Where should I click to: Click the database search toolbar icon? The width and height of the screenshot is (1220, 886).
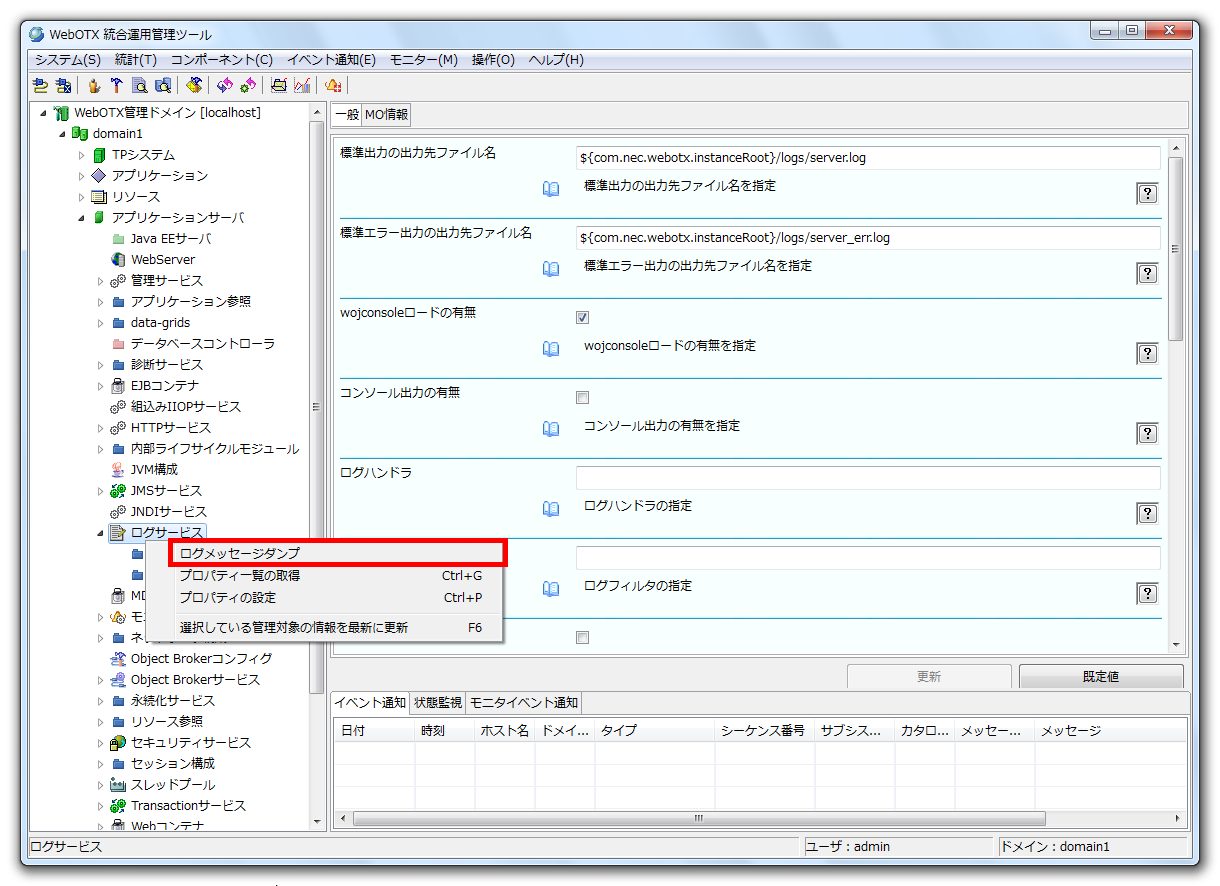164,85
